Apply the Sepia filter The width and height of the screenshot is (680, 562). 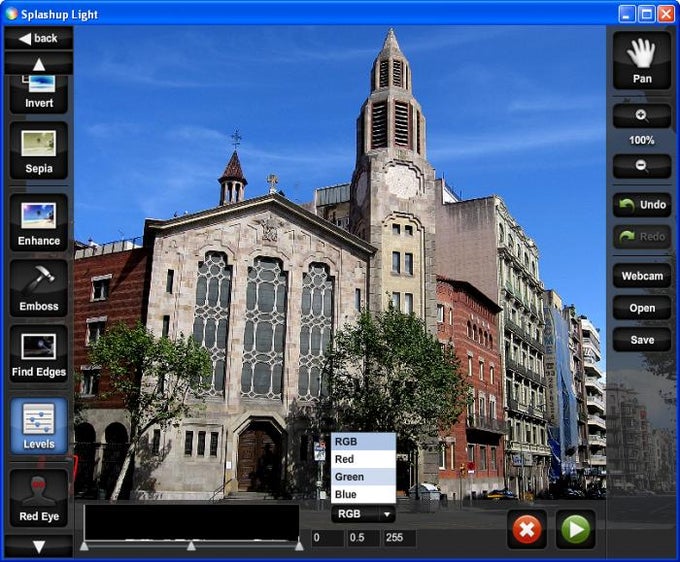pyautogui.click(x=39, y=150)
